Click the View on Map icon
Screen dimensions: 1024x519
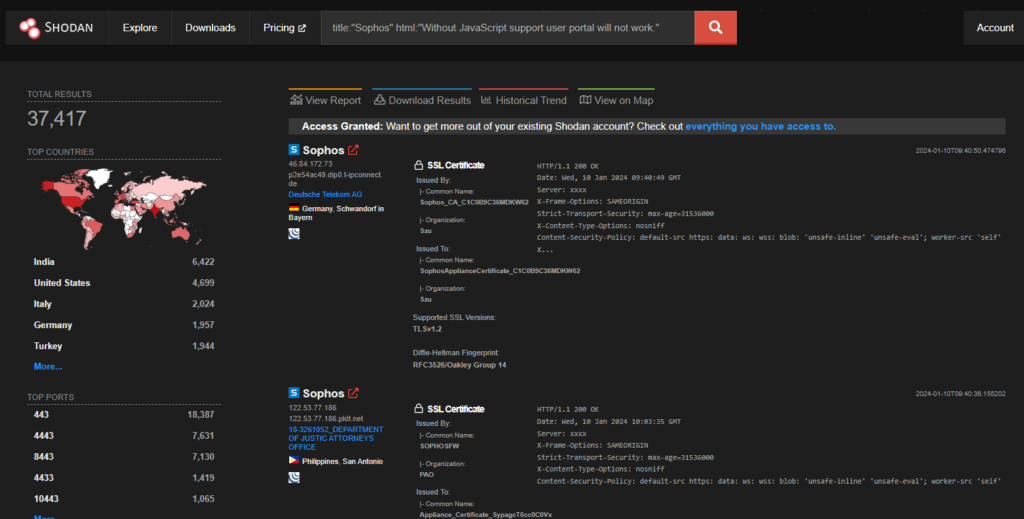[x=585, y=100]
